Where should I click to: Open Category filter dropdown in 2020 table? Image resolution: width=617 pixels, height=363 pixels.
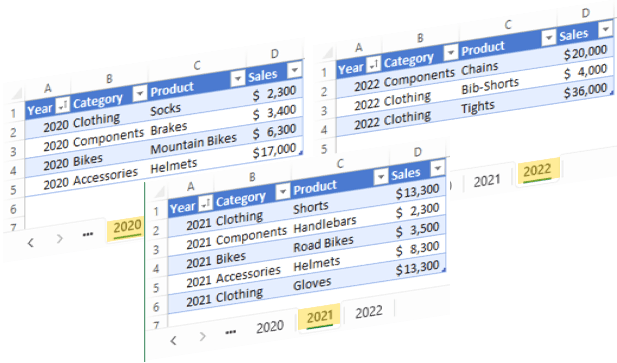(x=139, y=94)
